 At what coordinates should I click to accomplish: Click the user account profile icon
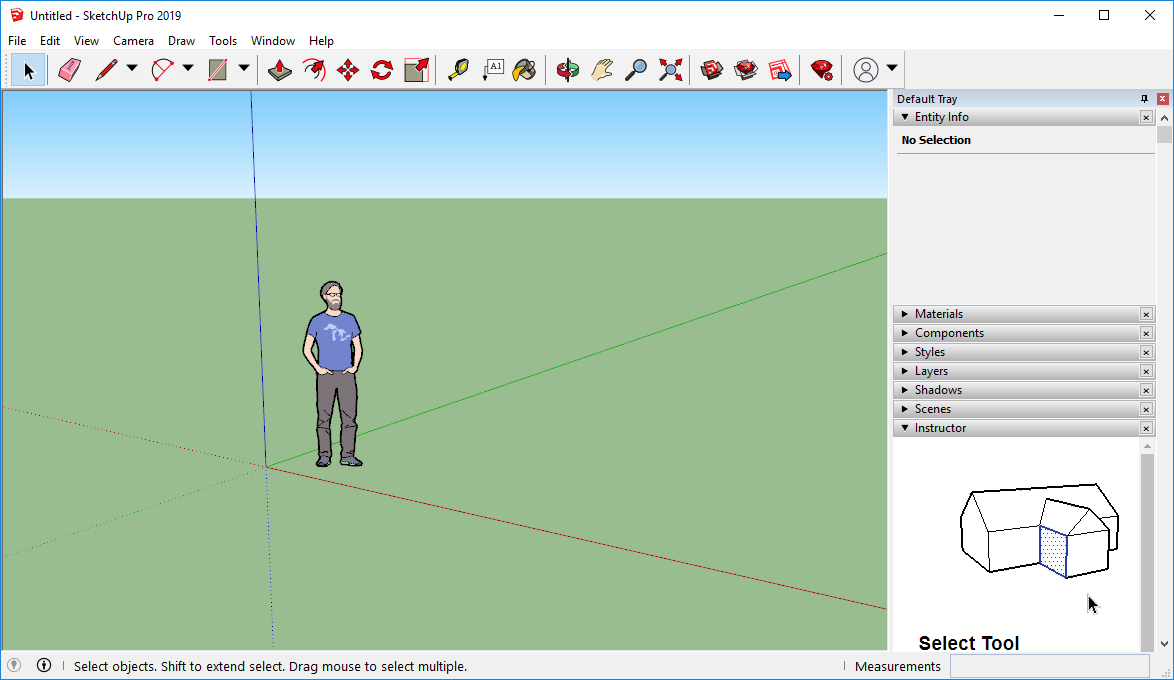pyautogui.click(x=866, y=70)
